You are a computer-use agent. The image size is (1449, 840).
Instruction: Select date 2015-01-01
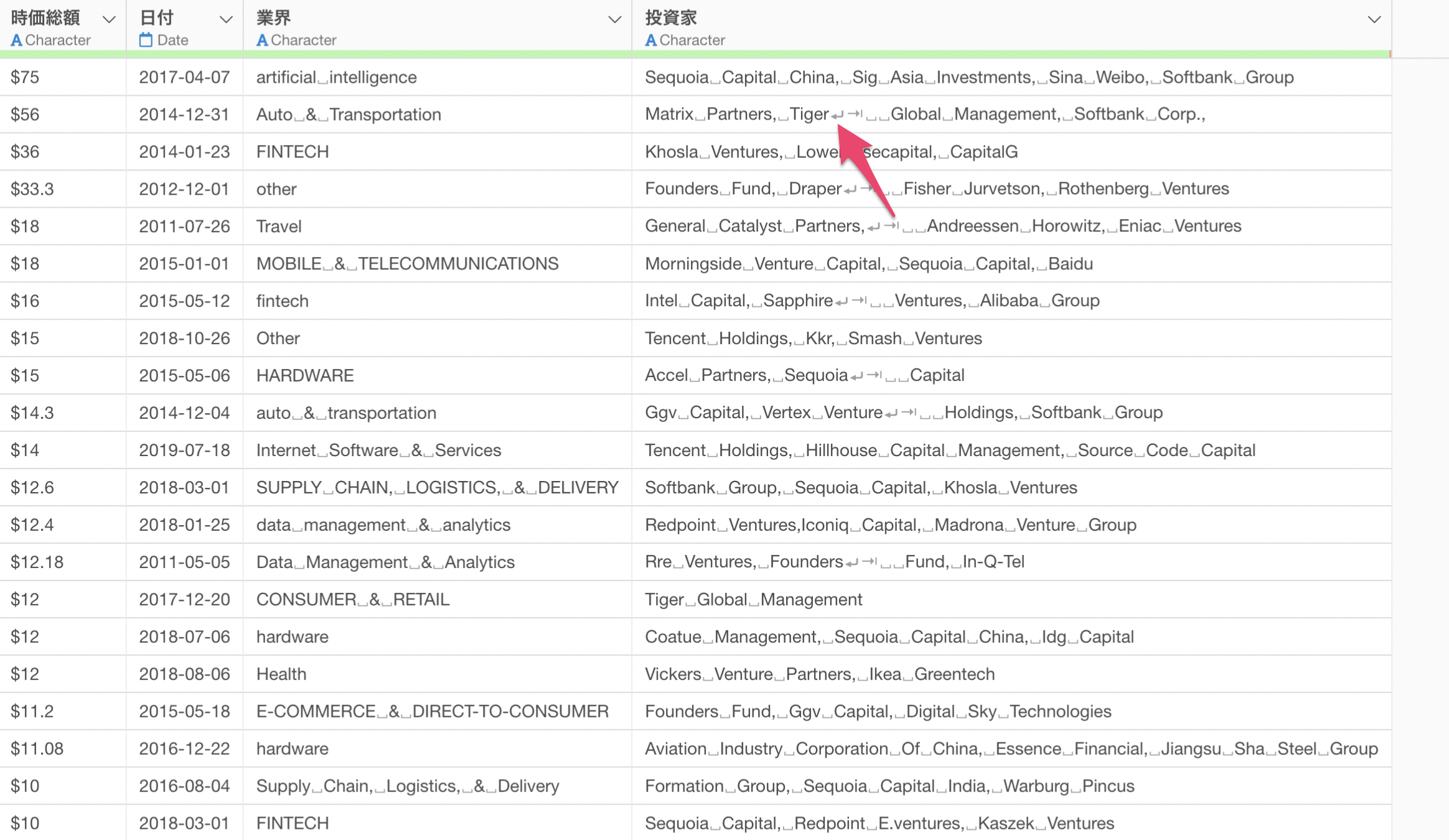[x=184, y=264]
